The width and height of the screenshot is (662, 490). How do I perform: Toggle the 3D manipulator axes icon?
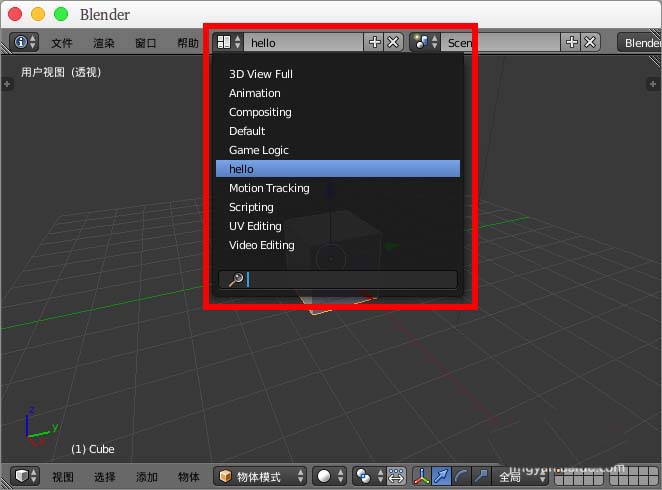[x=422, y=476]
